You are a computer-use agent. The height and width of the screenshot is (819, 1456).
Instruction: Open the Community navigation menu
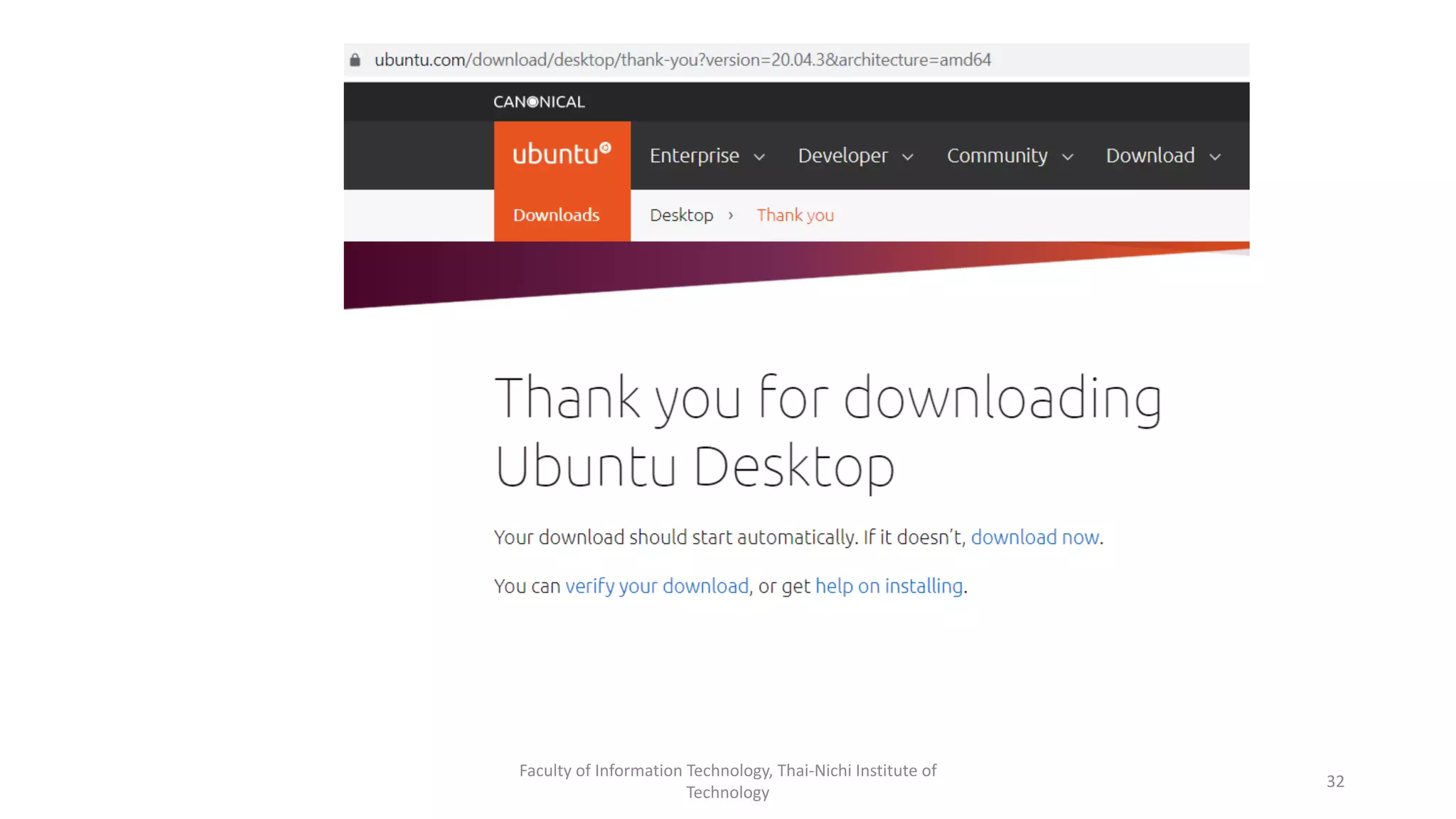997,156
